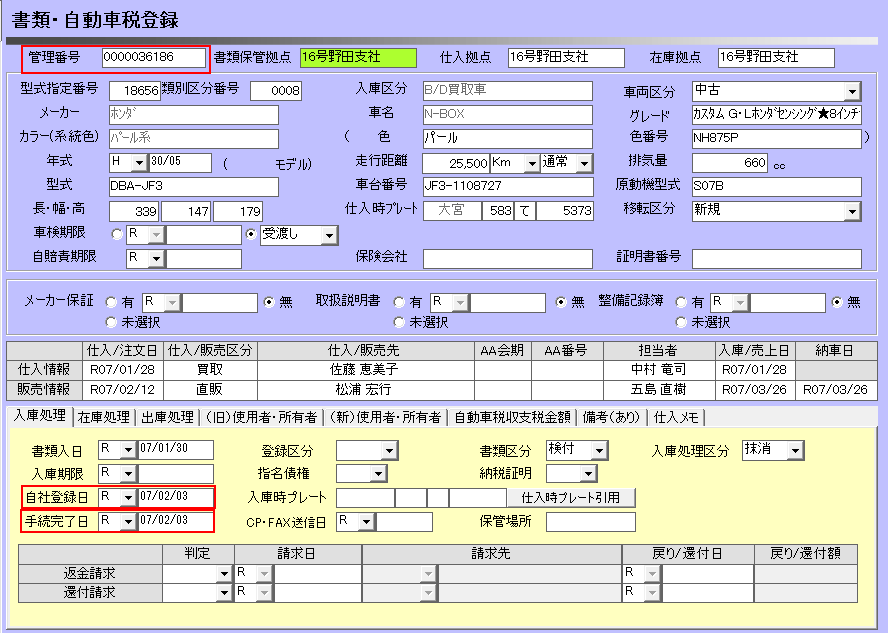Click the 保管場所 input field
The width and height of the screenshot is (888, 633).
(x=591, y=522)
